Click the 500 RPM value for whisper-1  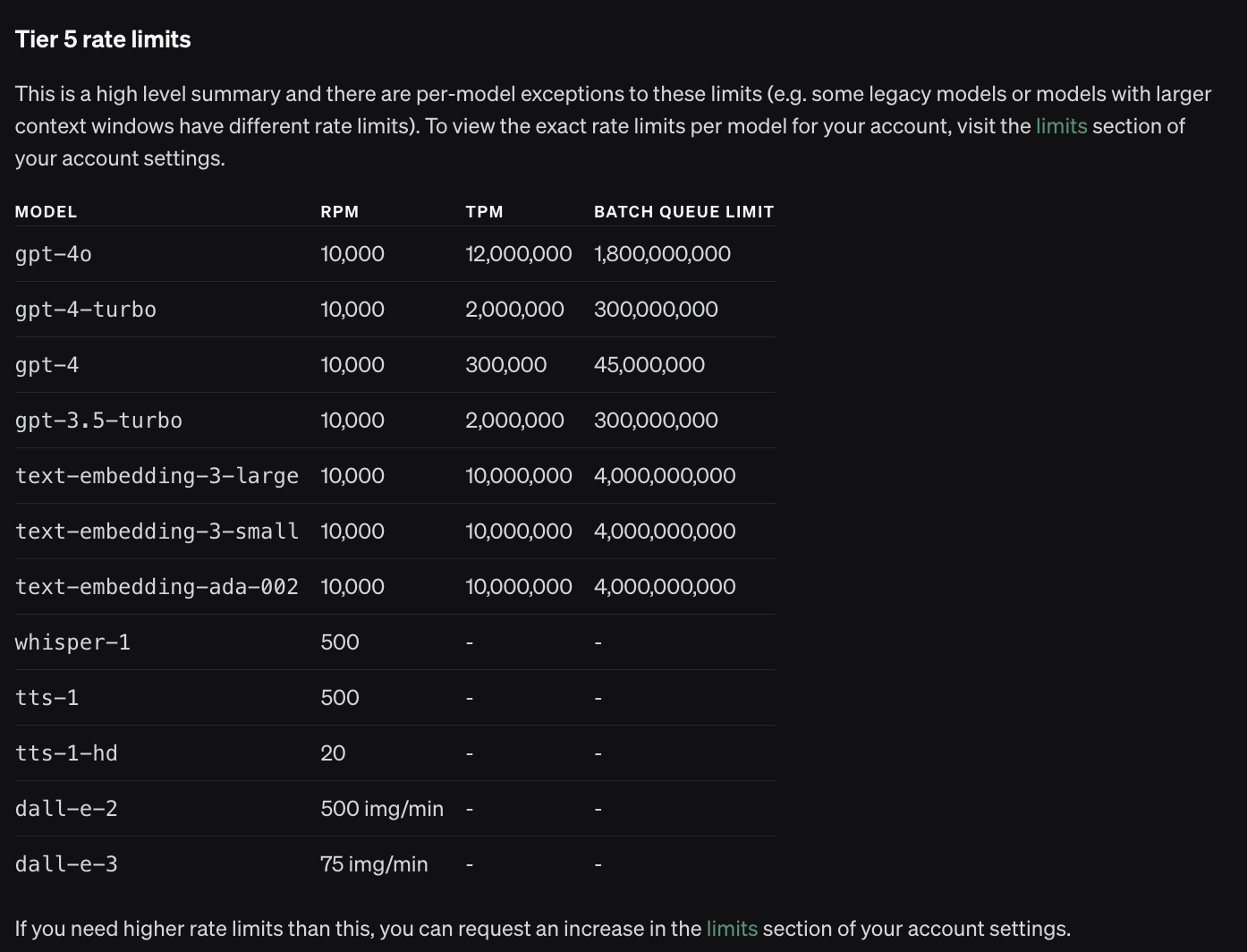click(340, 642)
